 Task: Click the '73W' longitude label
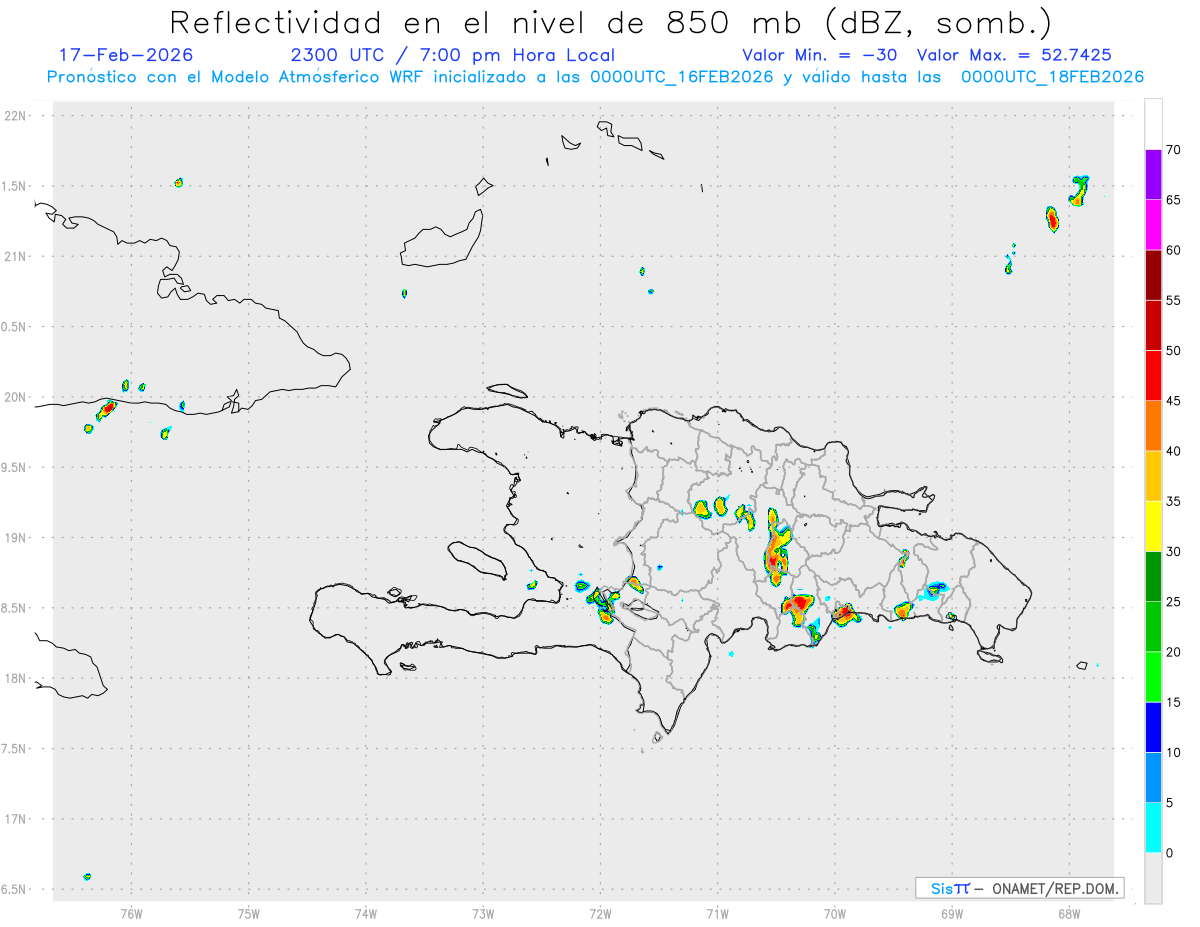click(x=483, y=913)
